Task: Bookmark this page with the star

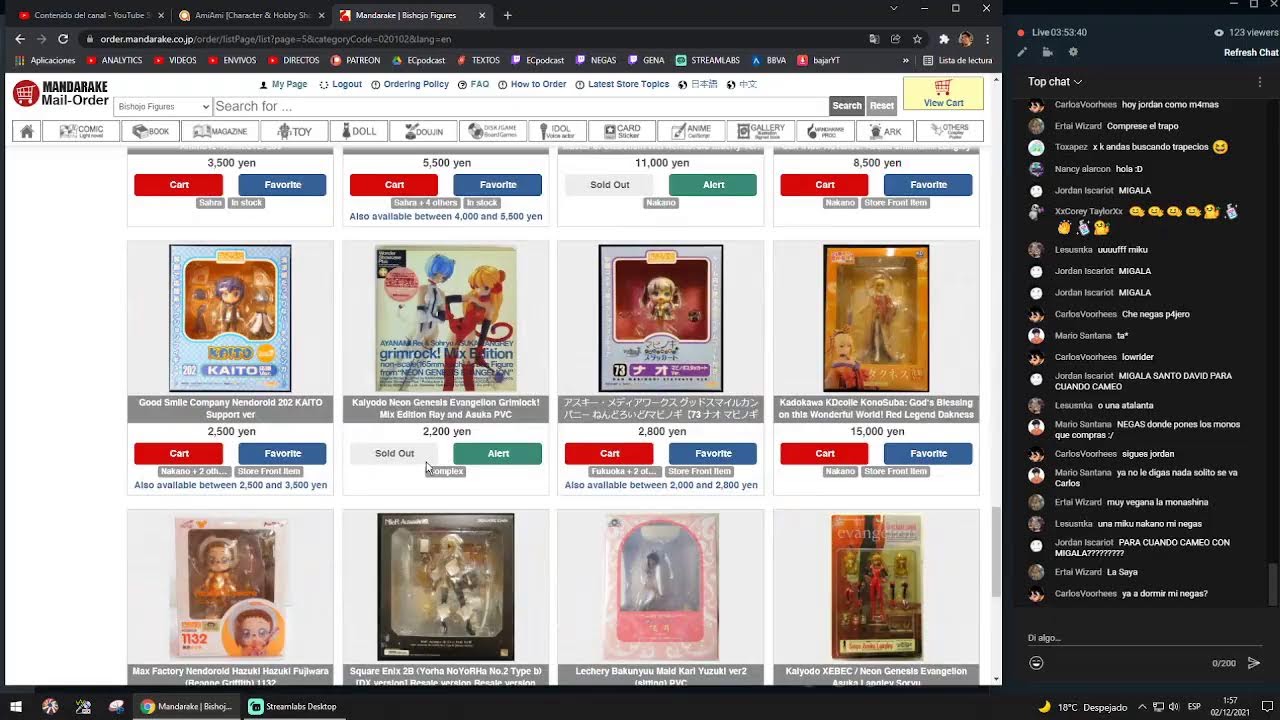Action: [917, 39]
